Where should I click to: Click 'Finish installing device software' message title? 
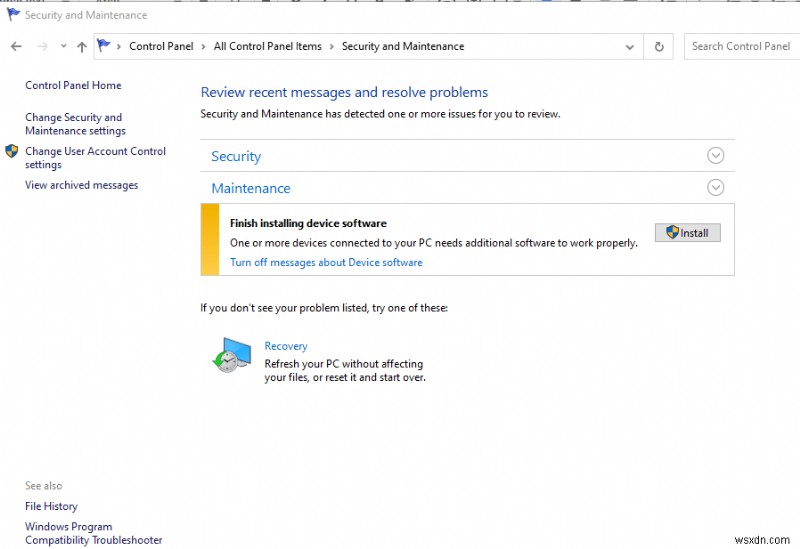coord(308,223)
